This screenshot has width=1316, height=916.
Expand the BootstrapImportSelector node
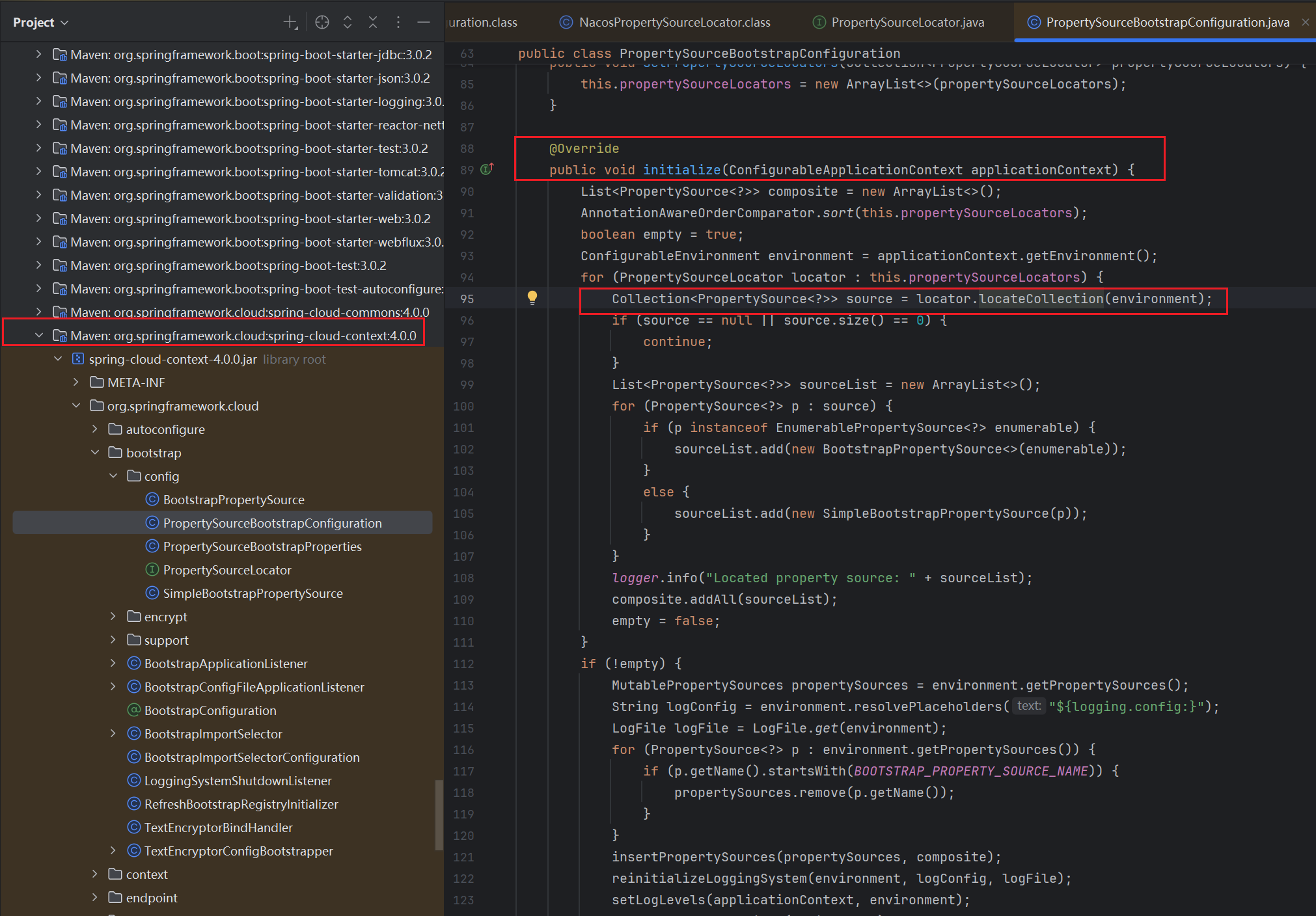pos(113,733)
